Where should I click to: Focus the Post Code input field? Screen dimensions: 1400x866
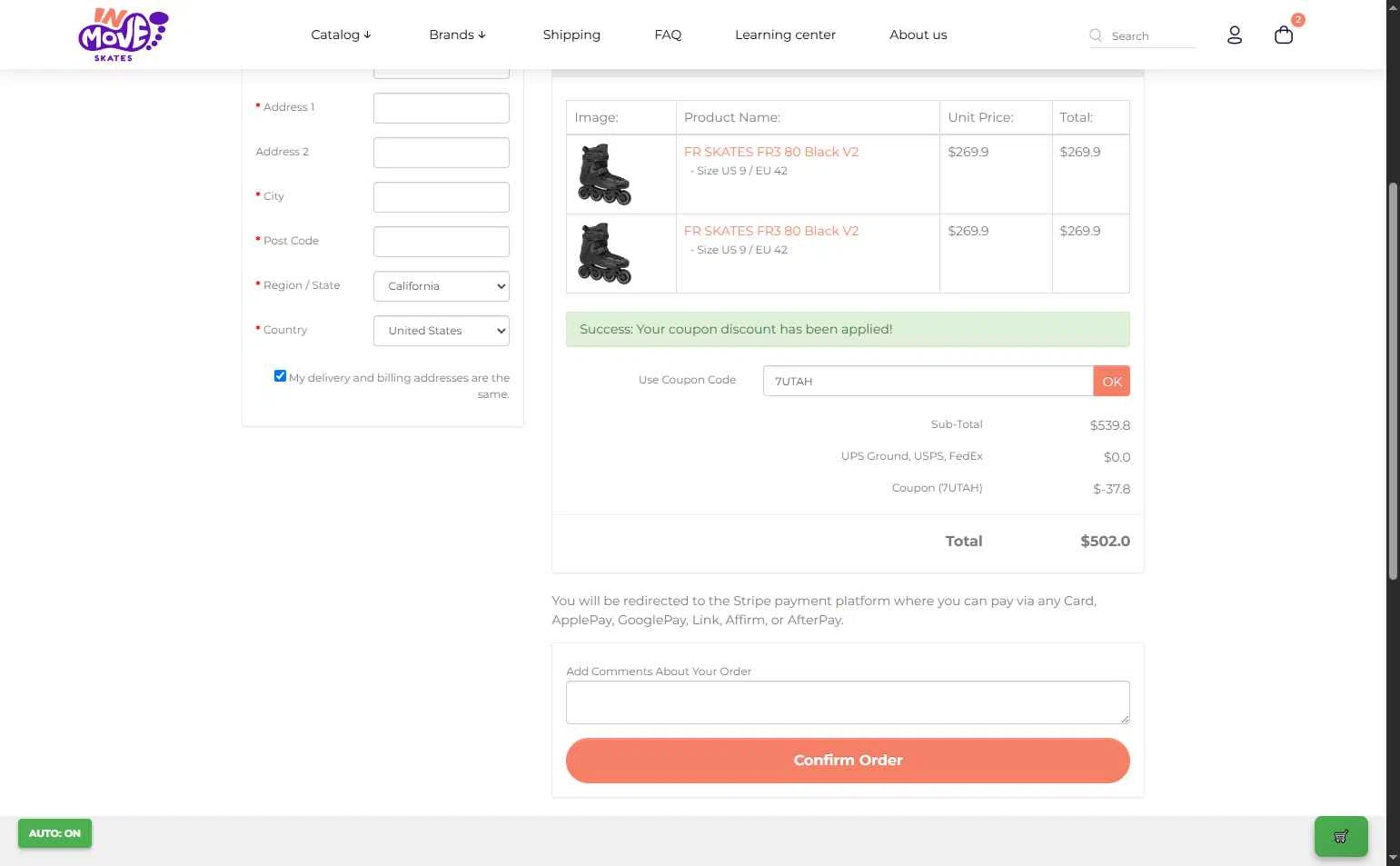442,242
